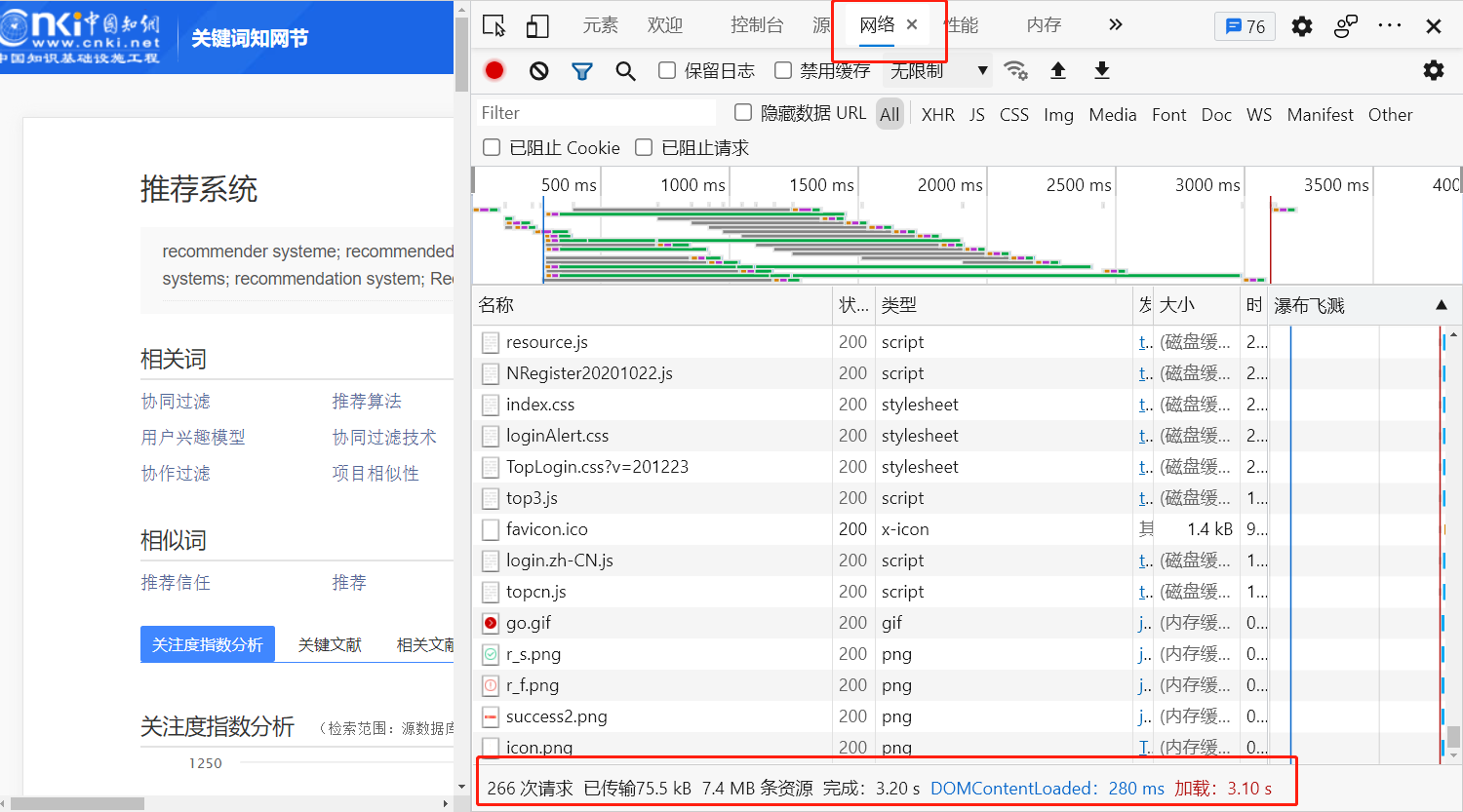Select the resource.js request row

point(869,342)
